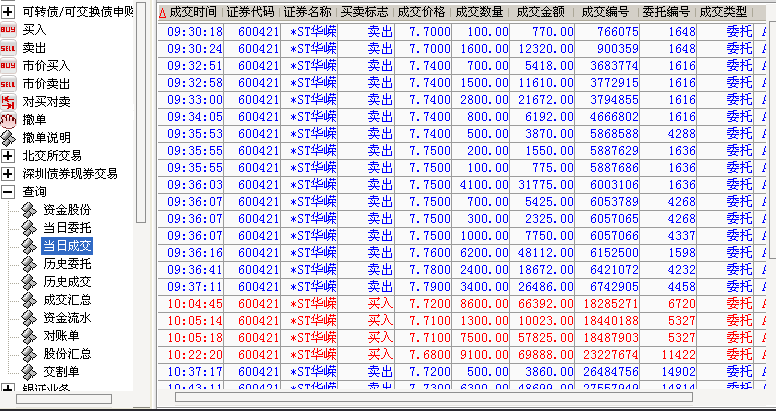Select the trade row at 09:30:18
Image resolution: width=776 pixels, height=411 pixels.
461,32
